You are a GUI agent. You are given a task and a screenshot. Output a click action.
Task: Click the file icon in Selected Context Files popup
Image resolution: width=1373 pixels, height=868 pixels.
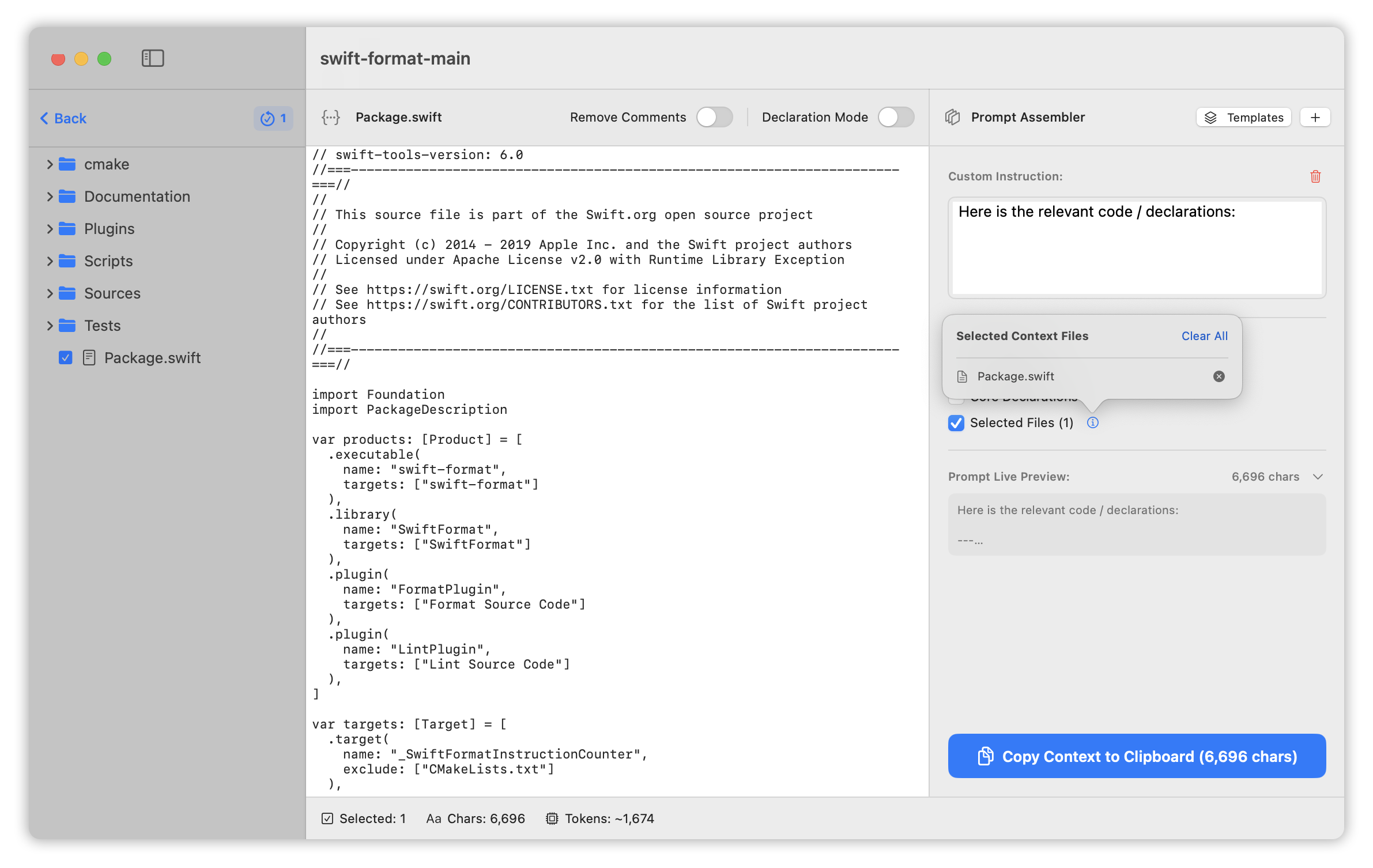click(x=962, y=376)
